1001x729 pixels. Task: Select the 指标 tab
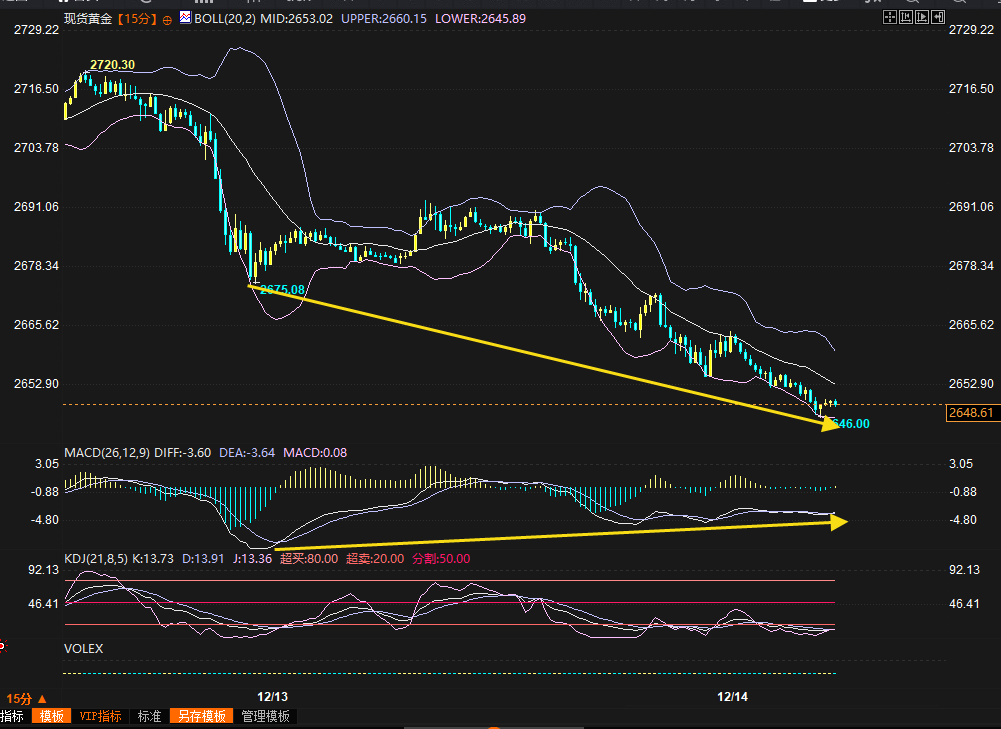(12, 716)
